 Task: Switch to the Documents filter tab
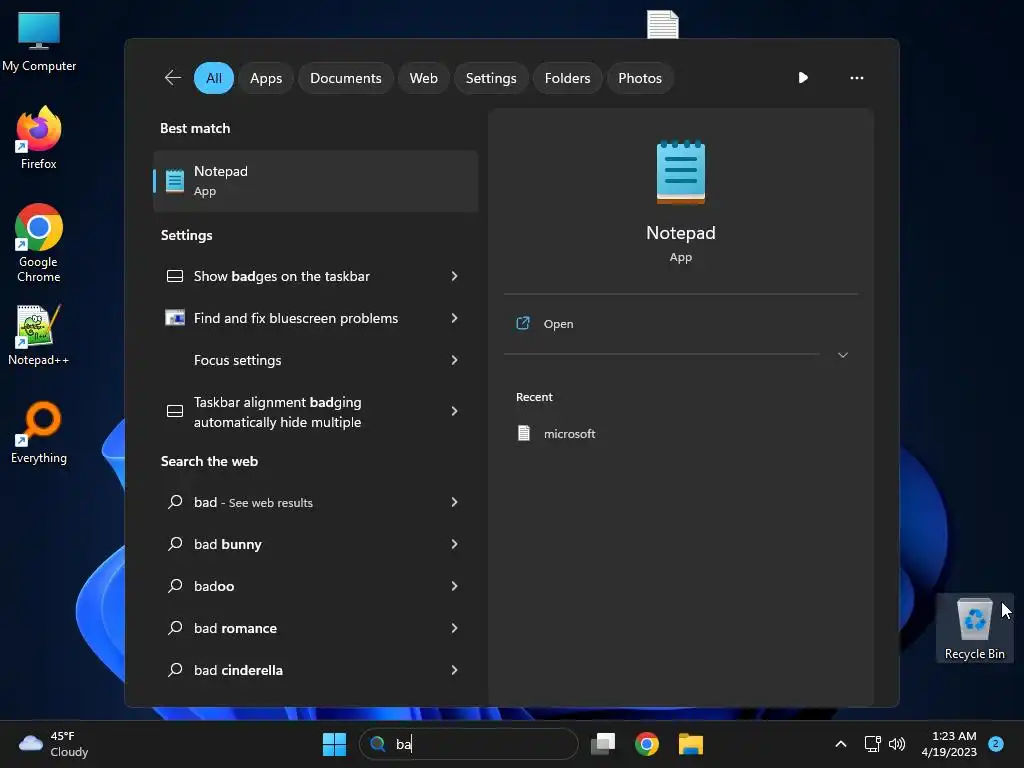tap(345, 78)
